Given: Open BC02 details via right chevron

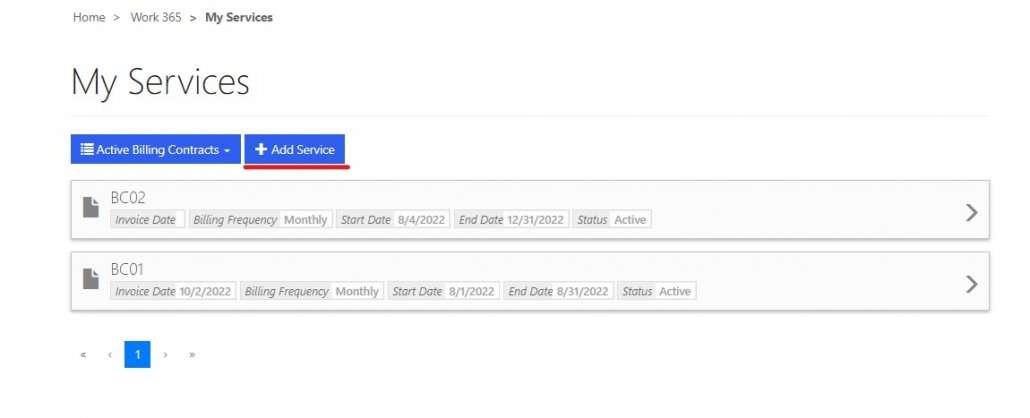Looking at the screenshot, I should click(972, 212).
